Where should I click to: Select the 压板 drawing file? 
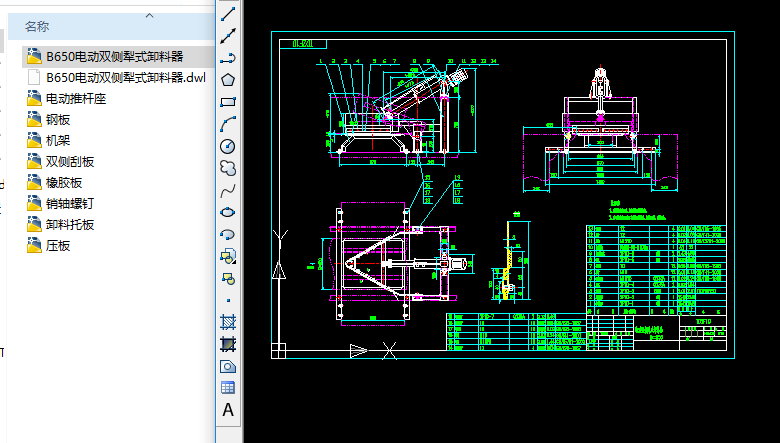pyautogui.click(x=58, y=245)
